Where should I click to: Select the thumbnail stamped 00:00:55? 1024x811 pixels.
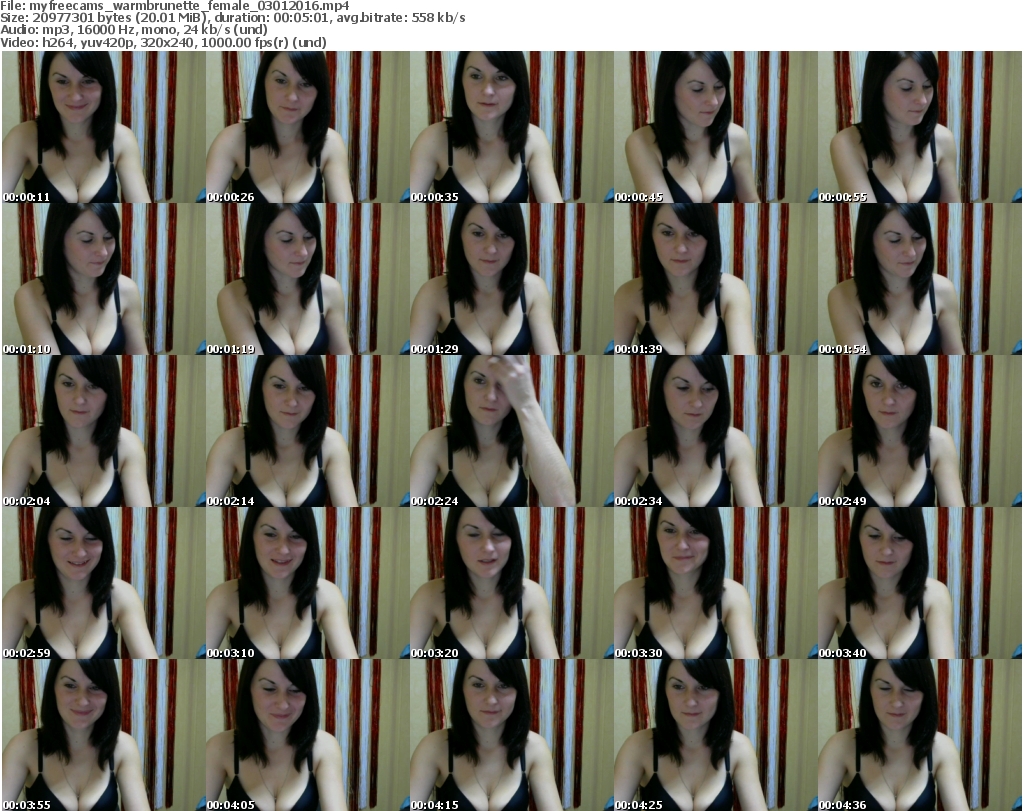click(x=920, y=127)
